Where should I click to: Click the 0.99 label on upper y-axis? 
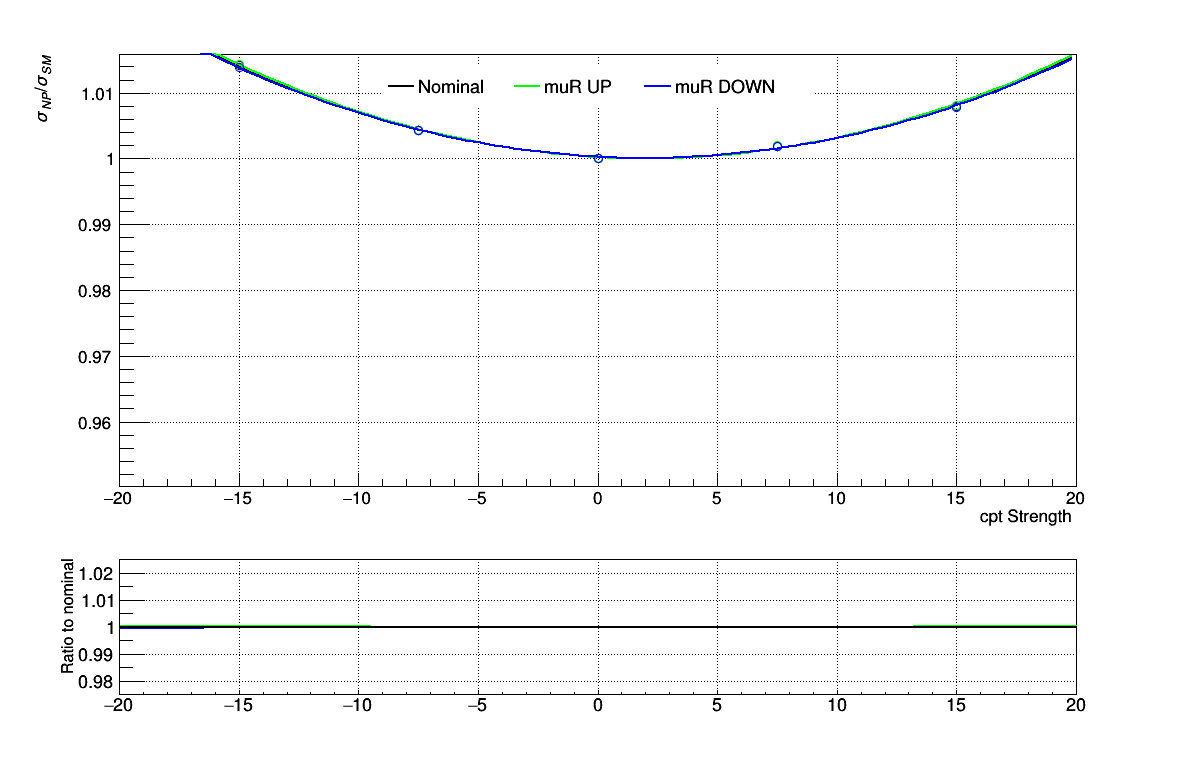coord(95,225)
